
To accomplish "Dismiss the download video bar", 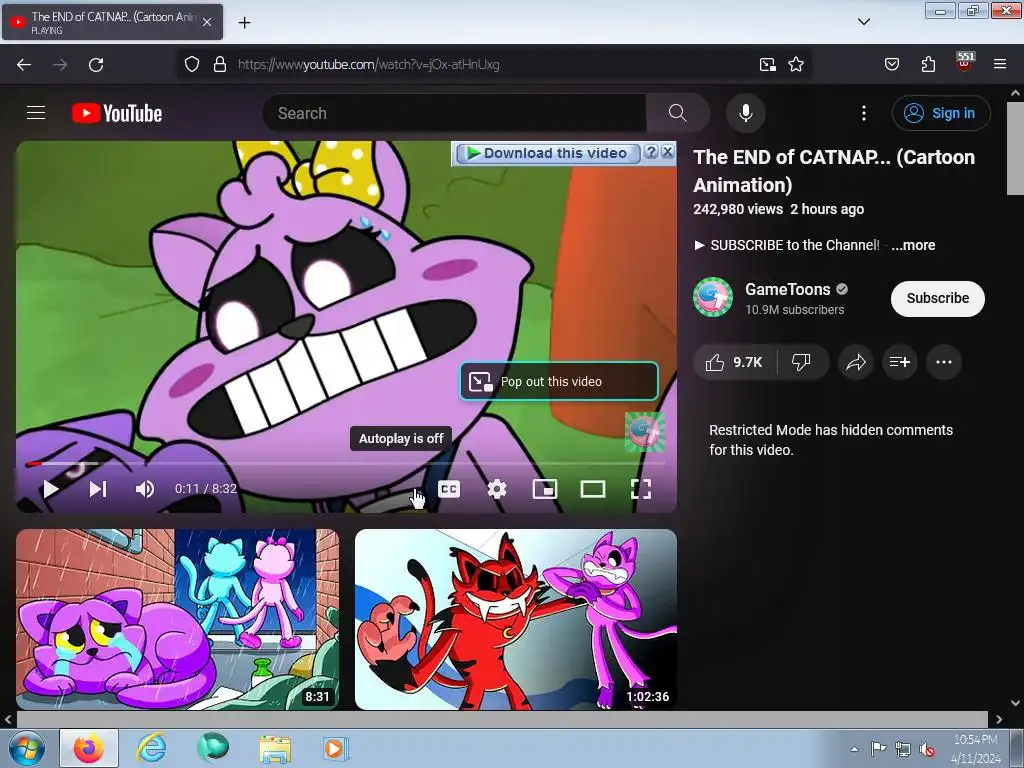I will click(667, 152).
